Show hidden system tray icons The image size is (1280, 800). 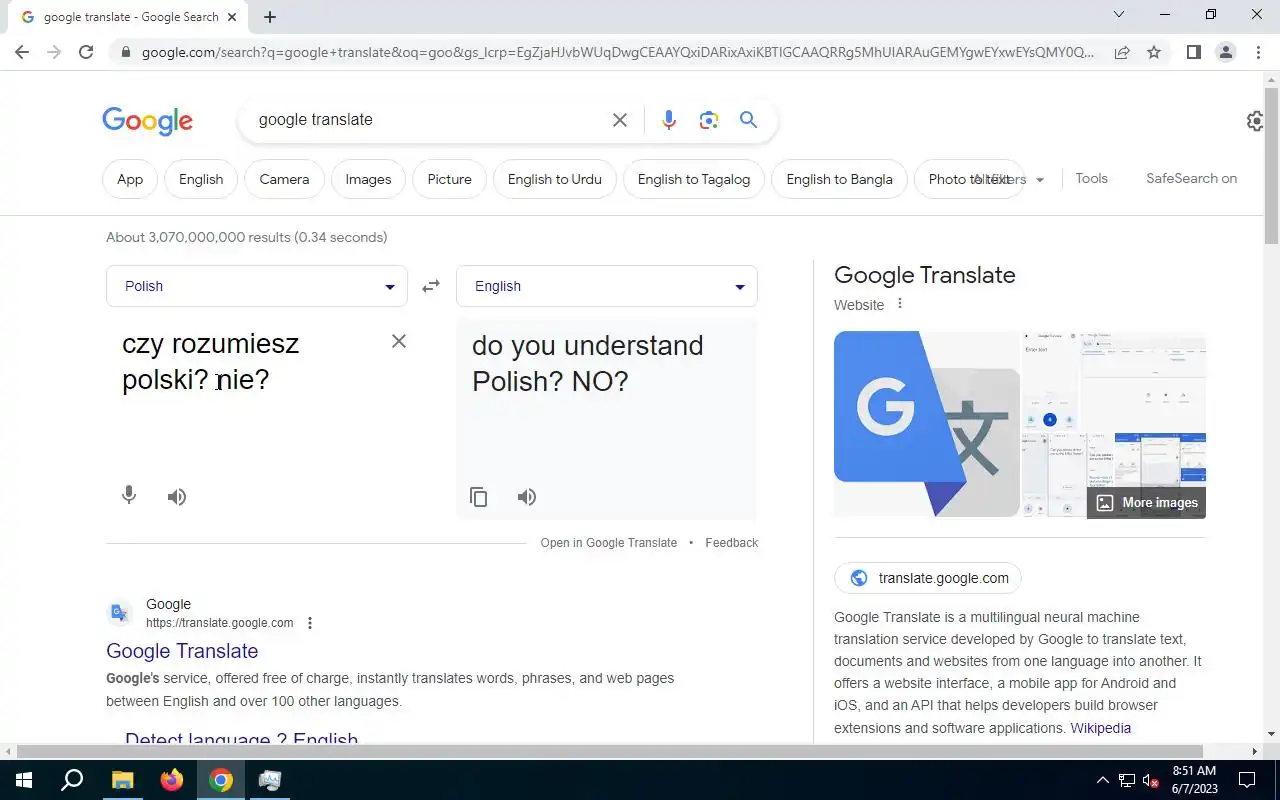(x=1103, y=780)
